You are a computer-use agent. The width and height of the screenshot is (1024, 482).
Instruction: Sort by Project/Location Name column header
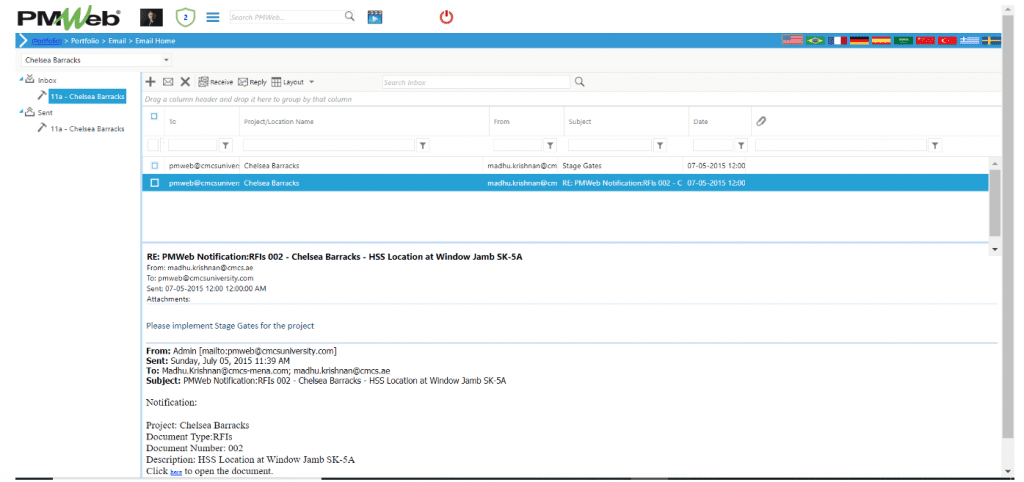tap(278, 121)
